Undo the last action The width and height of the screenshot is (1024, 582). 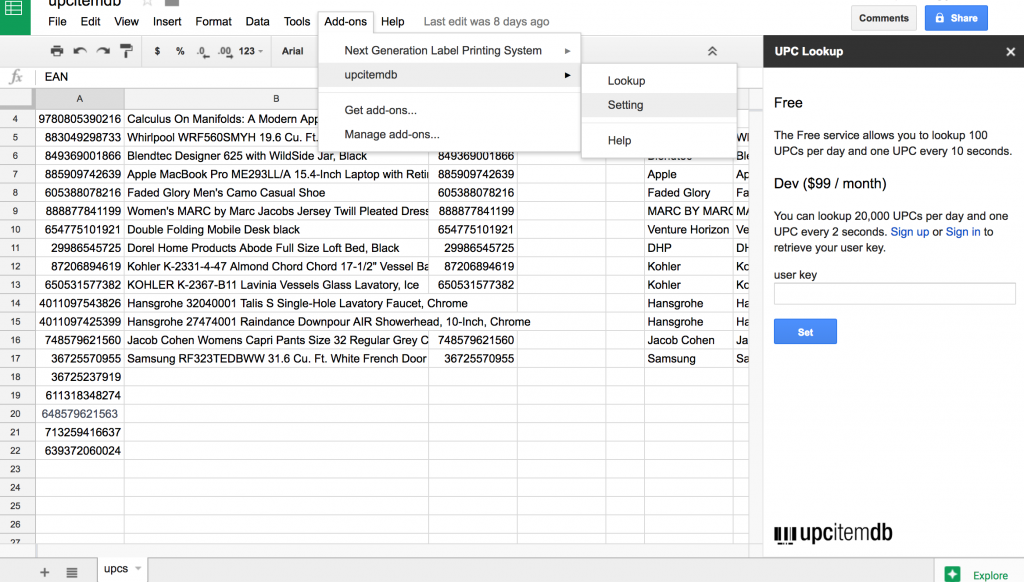(80, 51)
